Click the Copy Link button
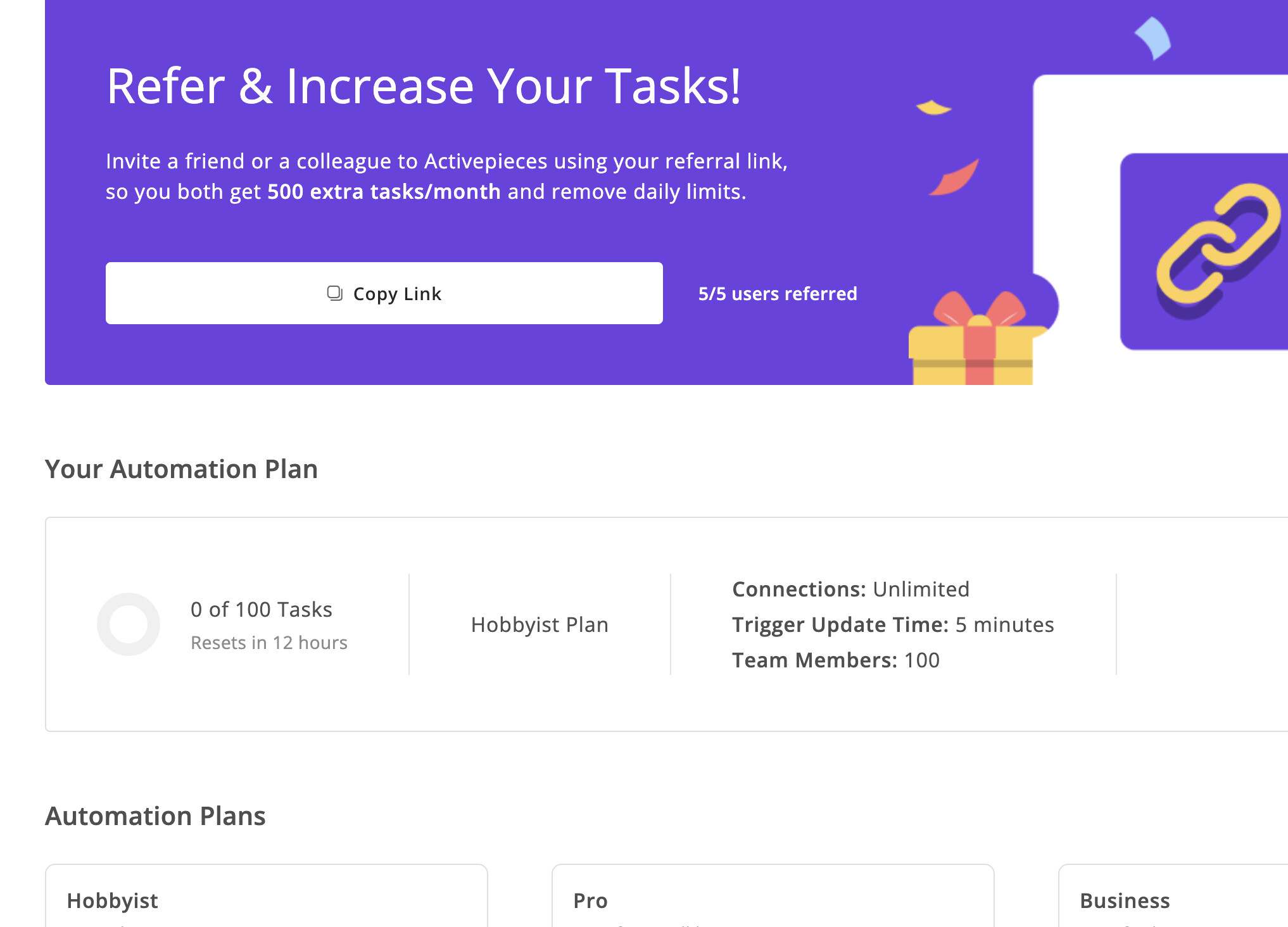The image size is (1288, 927). click(384, 293)
